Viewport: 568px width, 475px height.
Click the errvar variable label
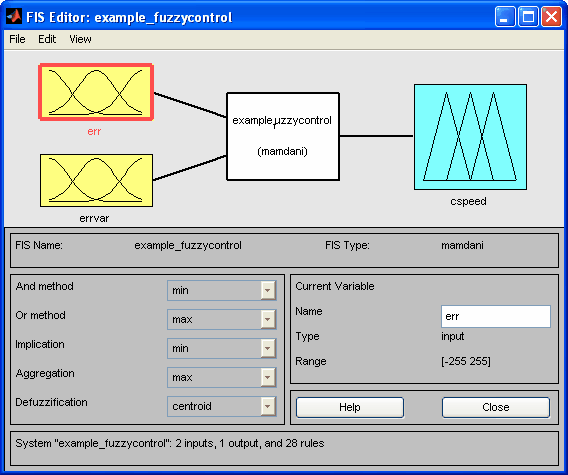[x=94, y=218]
